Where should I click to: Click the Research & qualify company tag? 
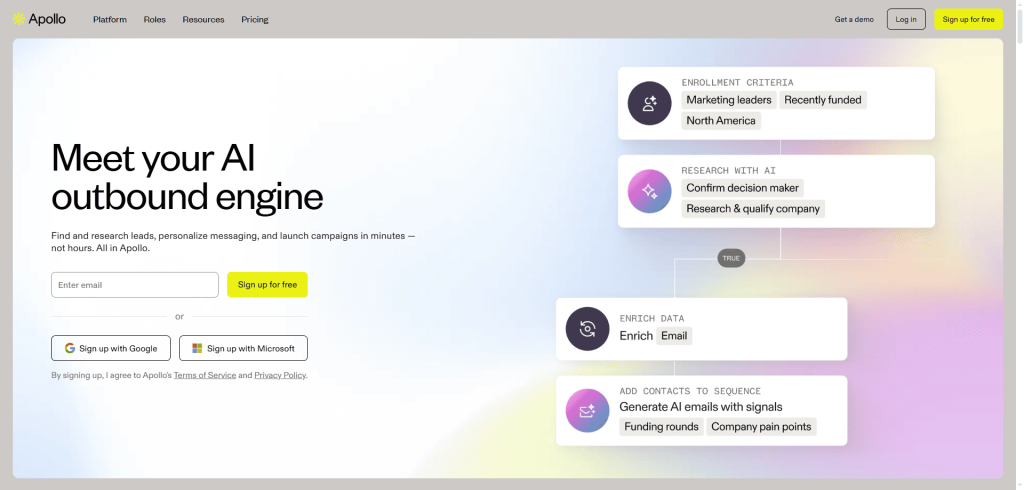click(x=753, y=209)
